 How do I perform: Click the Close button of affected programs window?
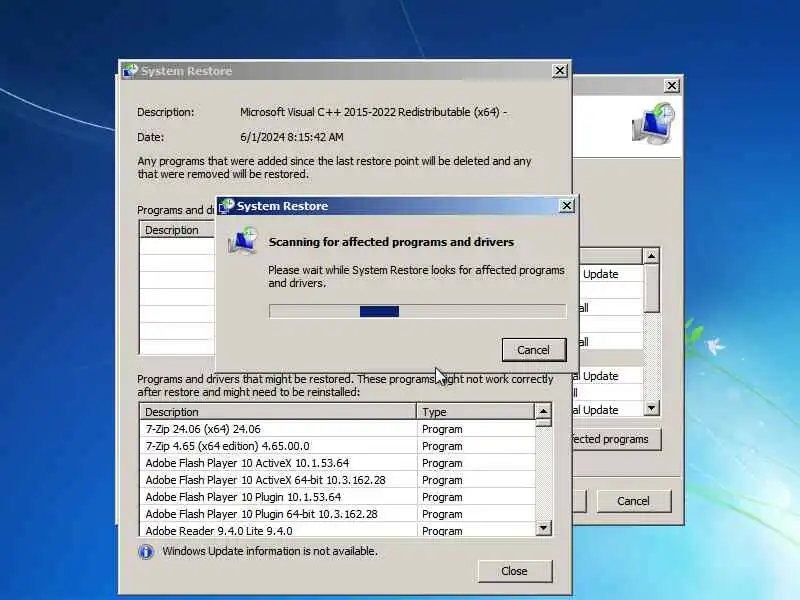tap(514, 571)
